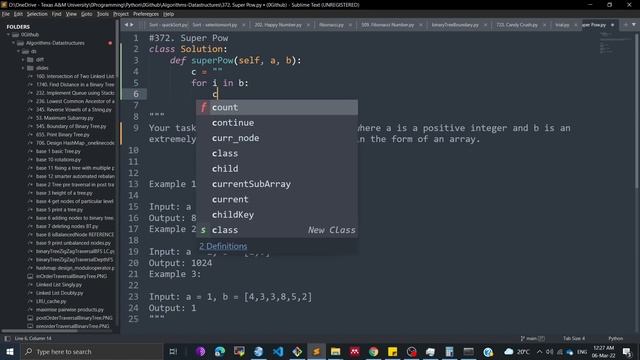Open the Edit menu
Viewport: 640px width, 360px height.
click(x=18, y=14)
